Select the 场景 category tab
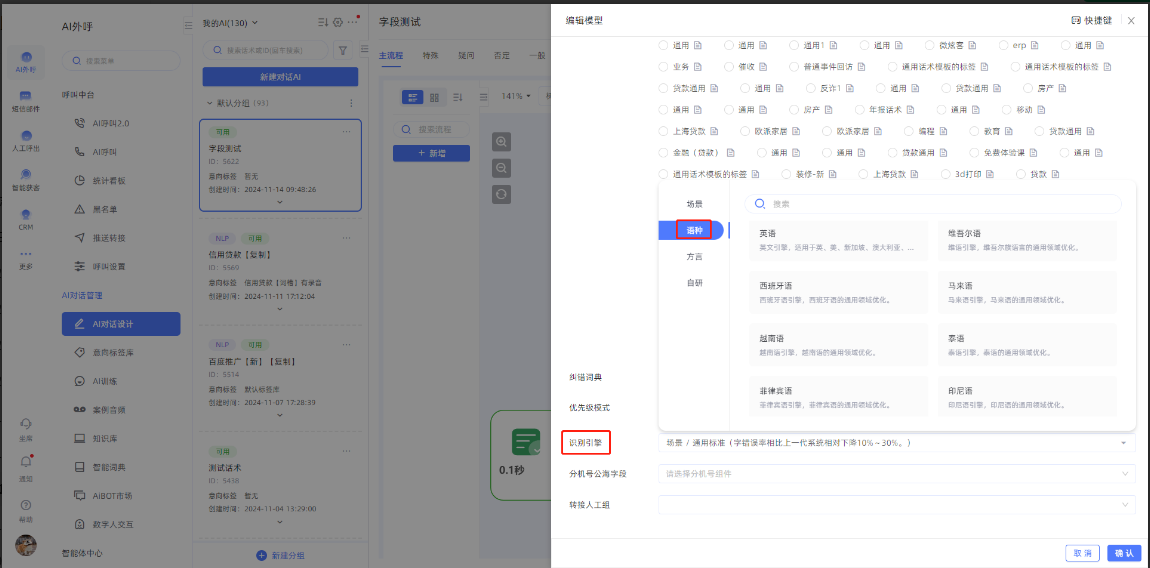 [x=694, y=204]
